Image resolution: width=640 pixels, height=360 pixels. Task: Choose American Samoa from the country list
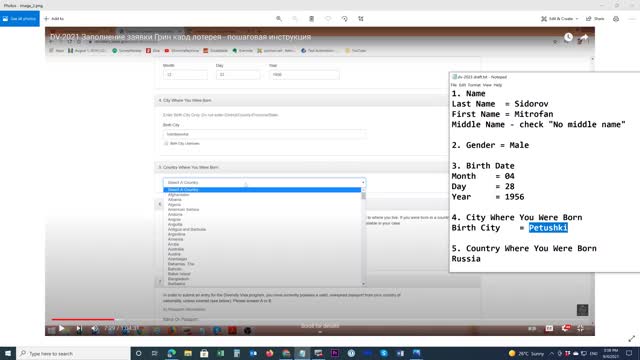(x=183, y=209)
